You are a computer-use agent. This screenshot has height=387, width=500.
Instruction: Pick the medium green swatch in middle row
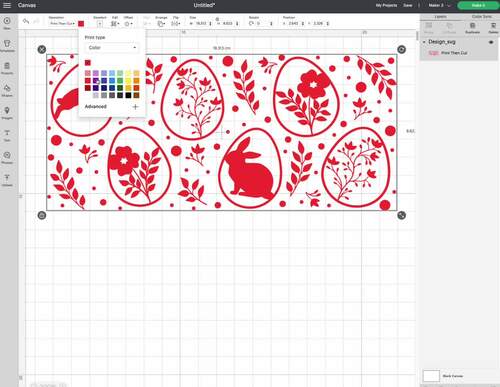click(120, 81)
